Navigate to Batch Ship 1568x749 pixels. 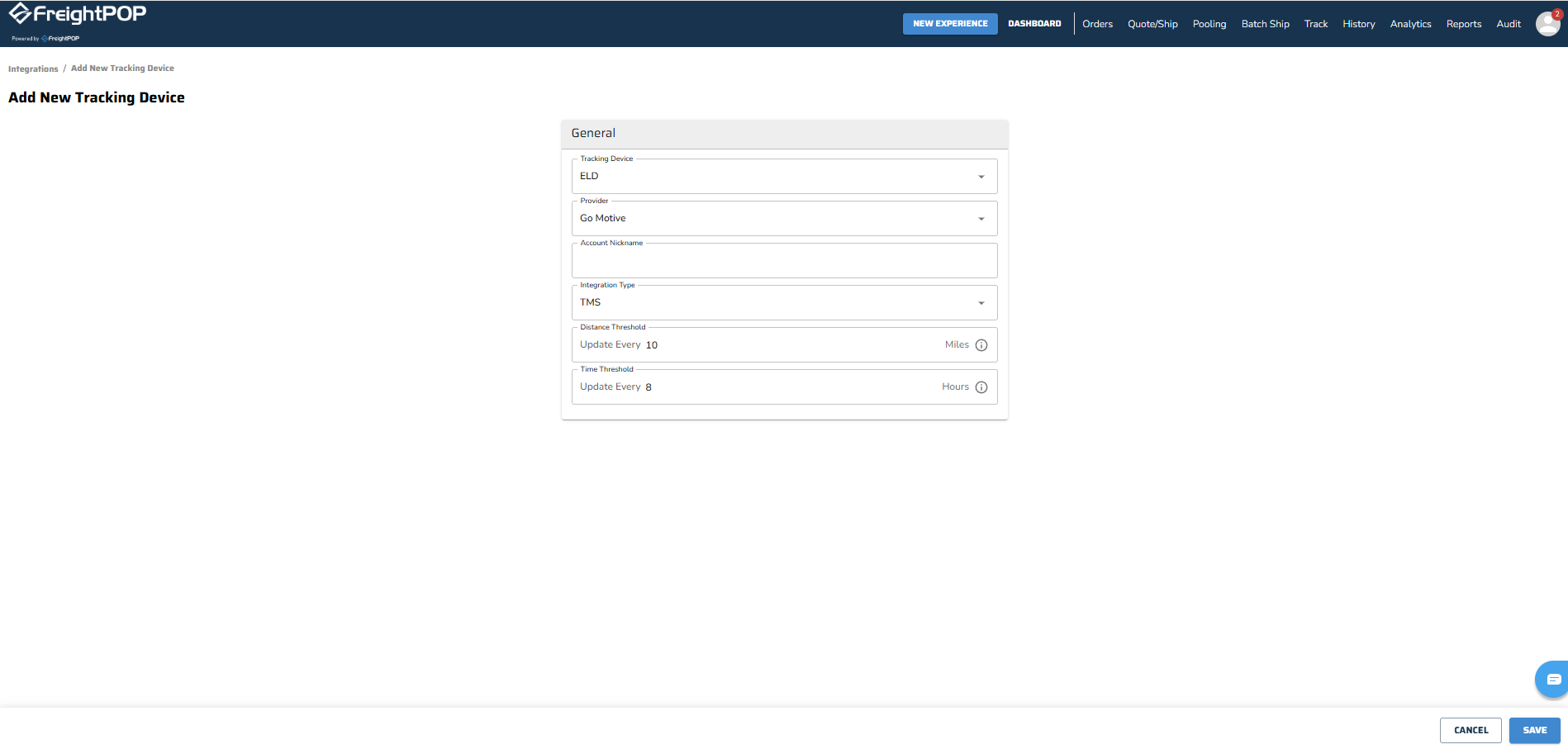(1265, 24)
